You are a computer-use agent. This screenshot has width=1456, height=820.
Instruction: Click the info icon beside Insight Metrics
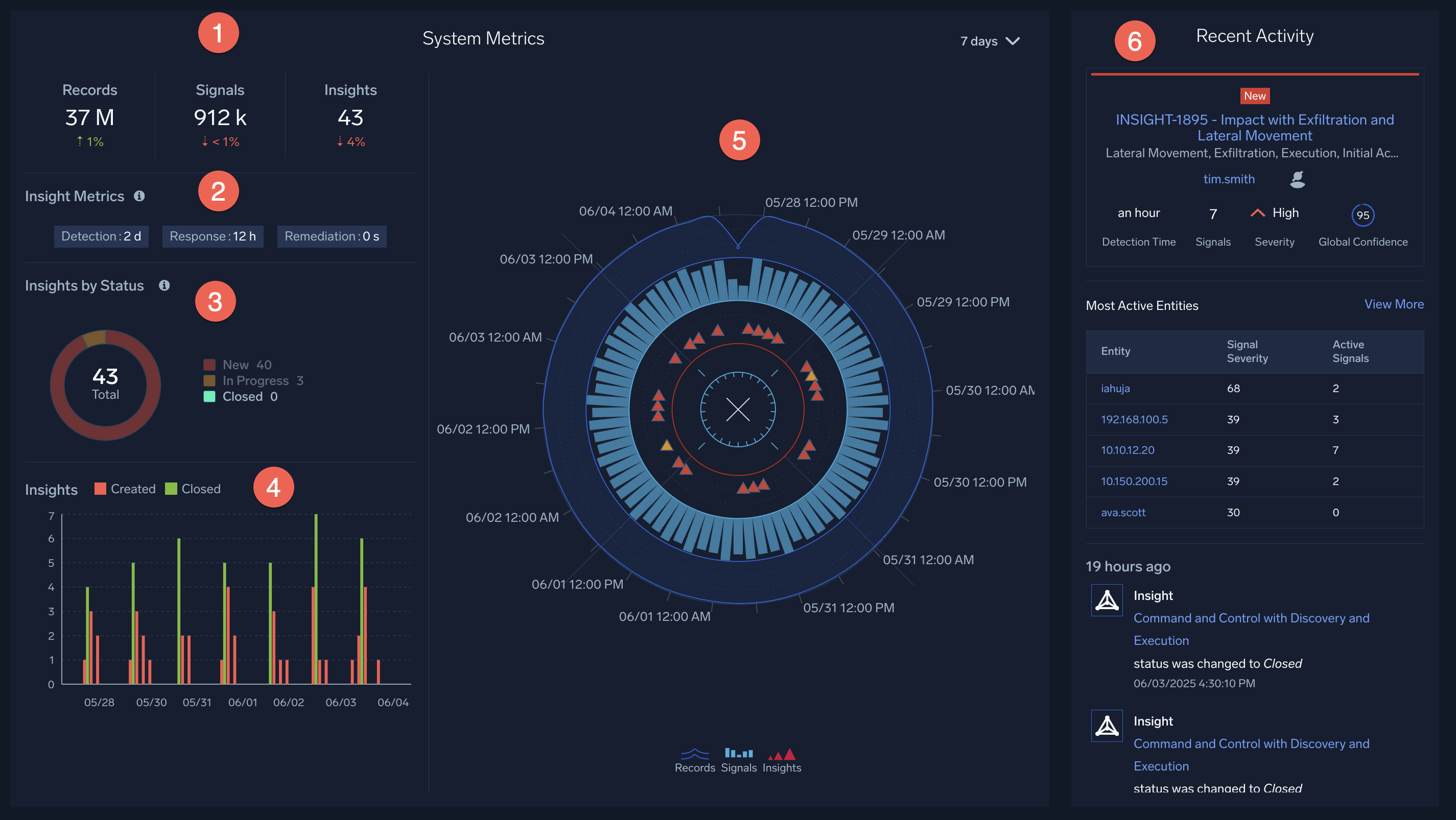click(x=140, y=197)
